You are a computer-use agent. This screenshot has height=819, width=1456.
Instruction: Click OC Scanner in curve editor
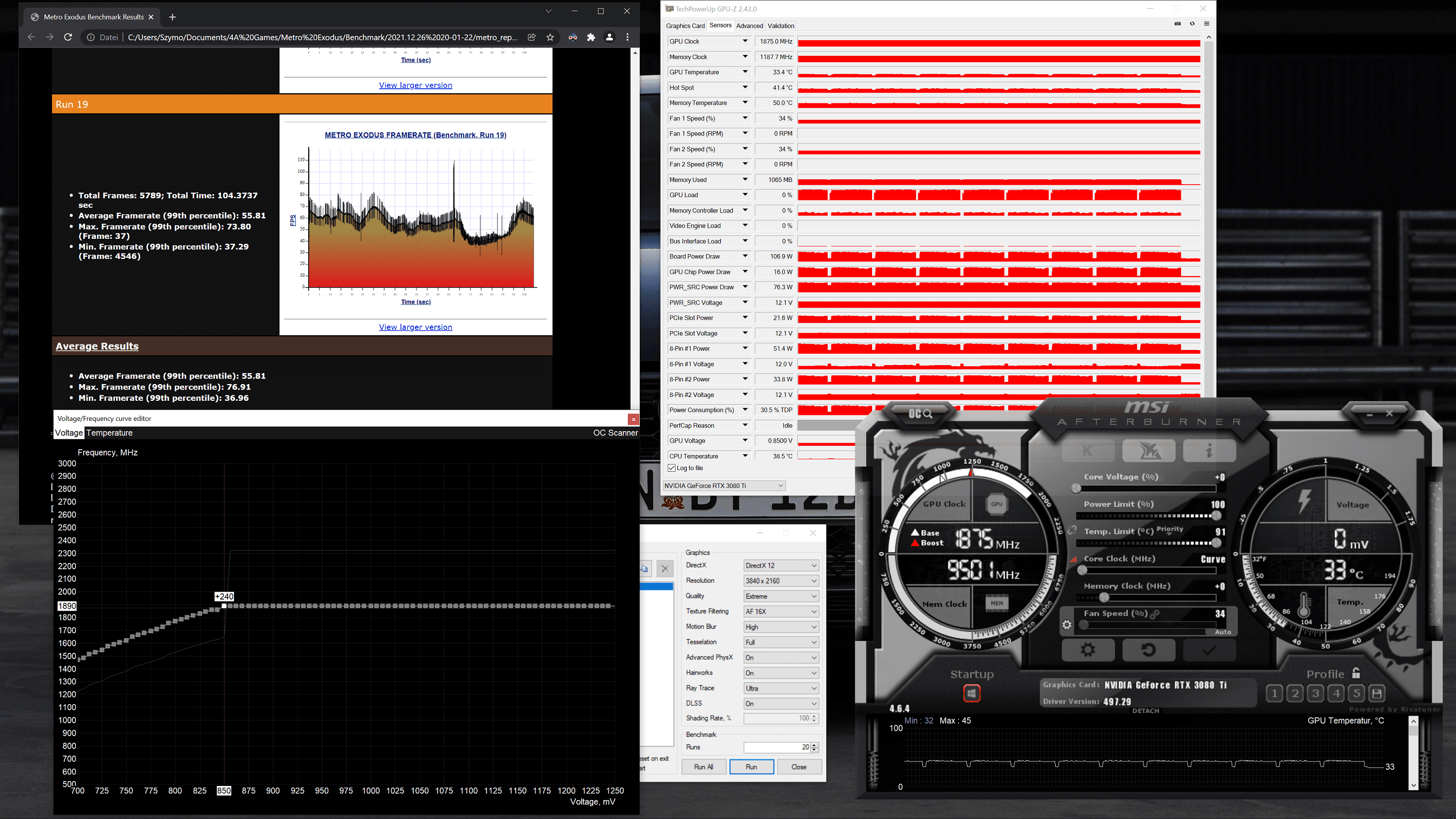(615, 432)
